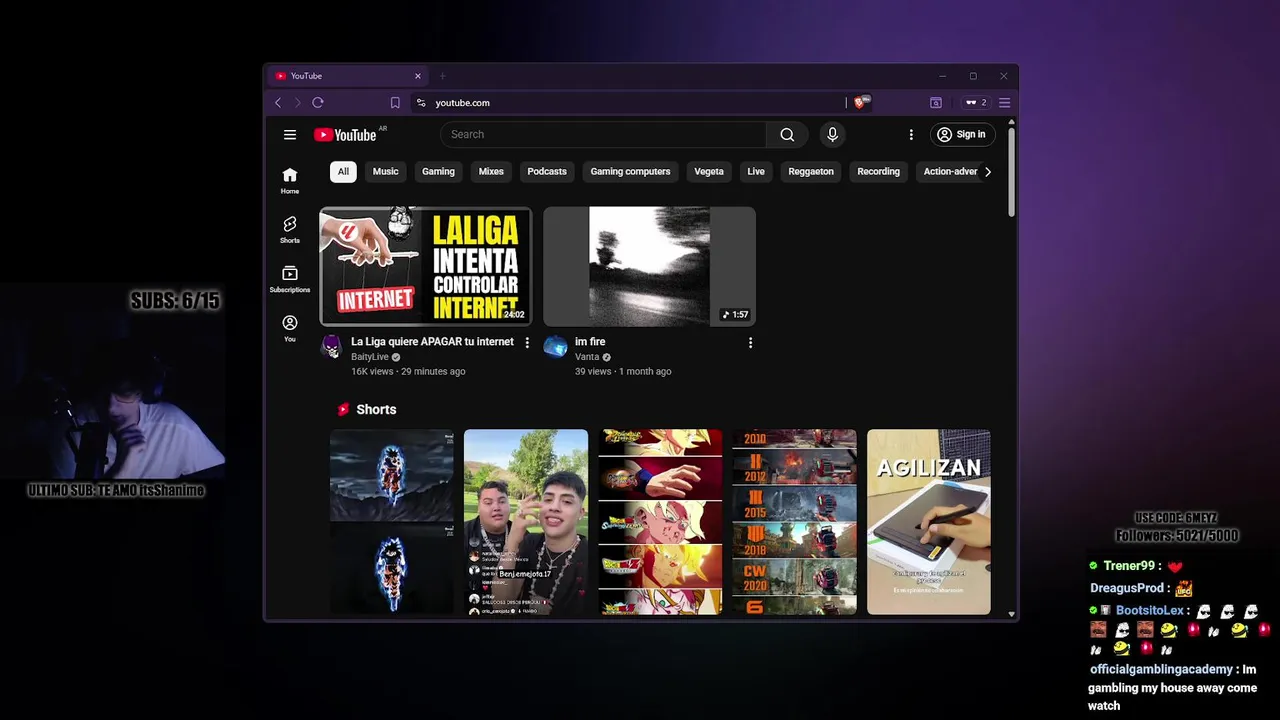Open Vanta channel avatar
This screenshot has height=720, width=1280.
pyautogui.click(x=555, y=347)
